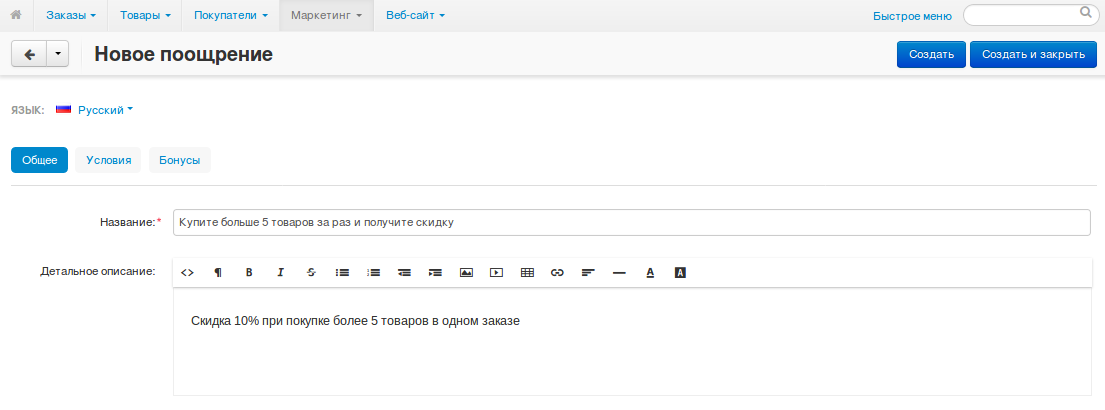Click the Russian flag icon
Screen dimensions: 1105x410
tap(63, 109)
